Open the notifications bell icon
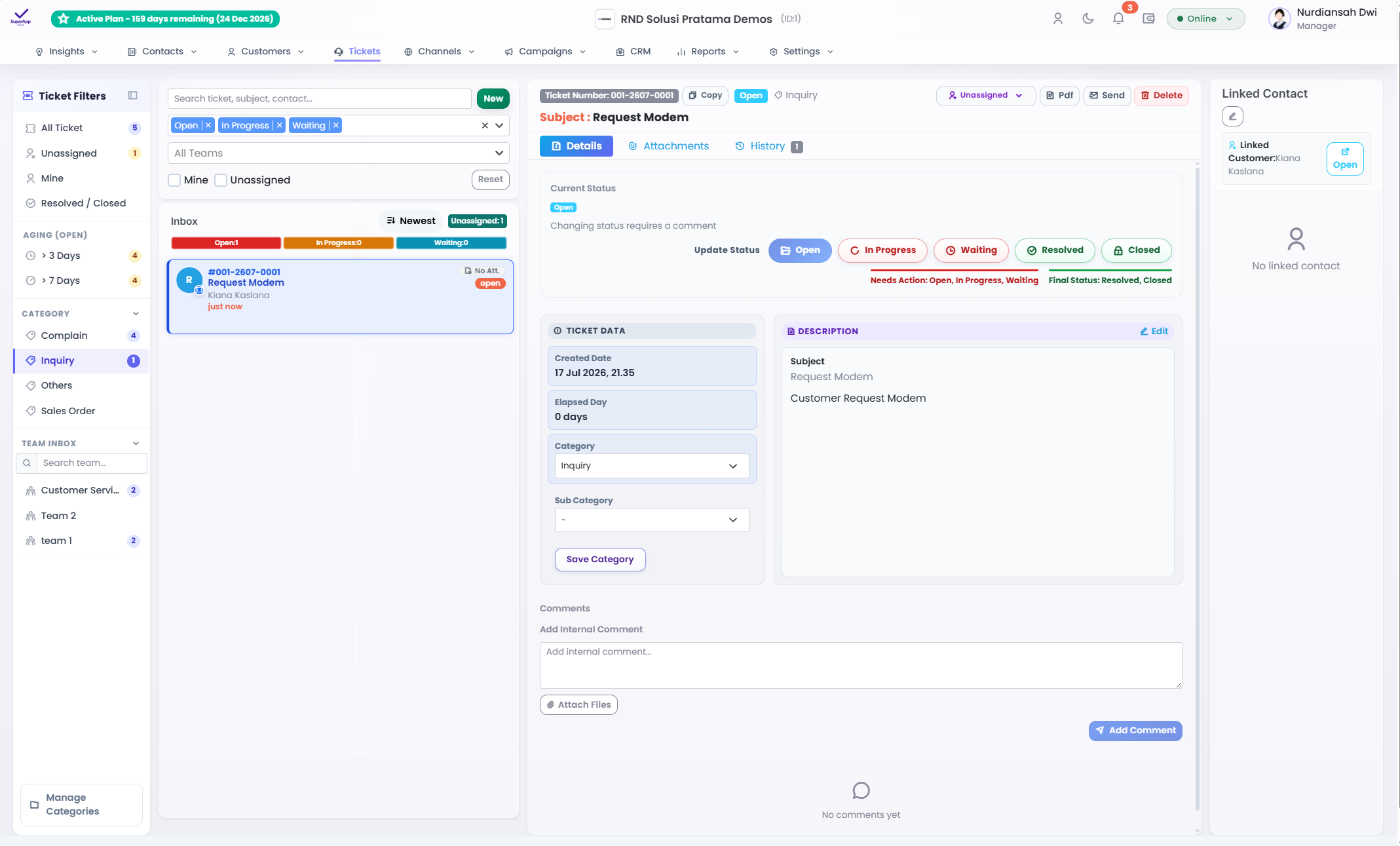 pos(1118,18)
